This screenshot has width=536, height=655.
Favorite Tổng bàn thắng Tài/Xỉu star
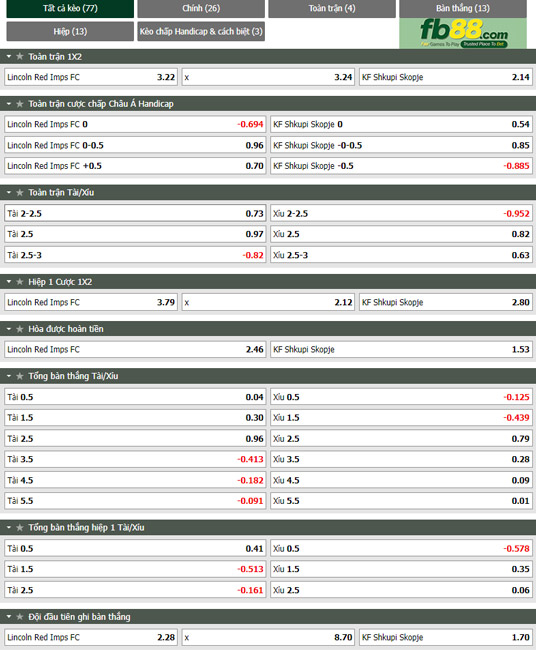[x=20, y=376]
